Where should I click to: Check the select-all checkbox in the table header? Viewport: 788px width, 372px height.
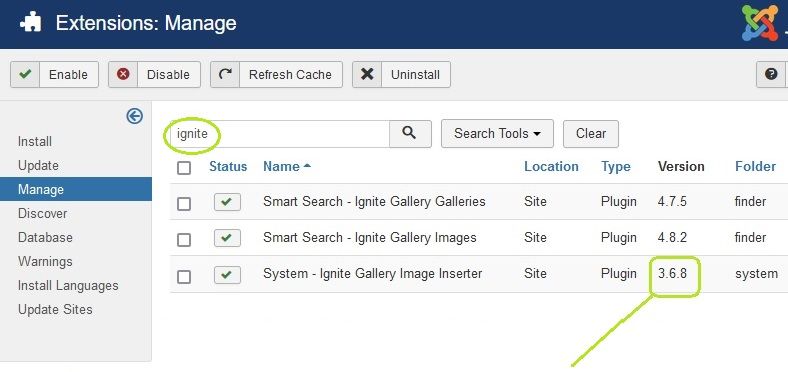(x=184, y=168)
